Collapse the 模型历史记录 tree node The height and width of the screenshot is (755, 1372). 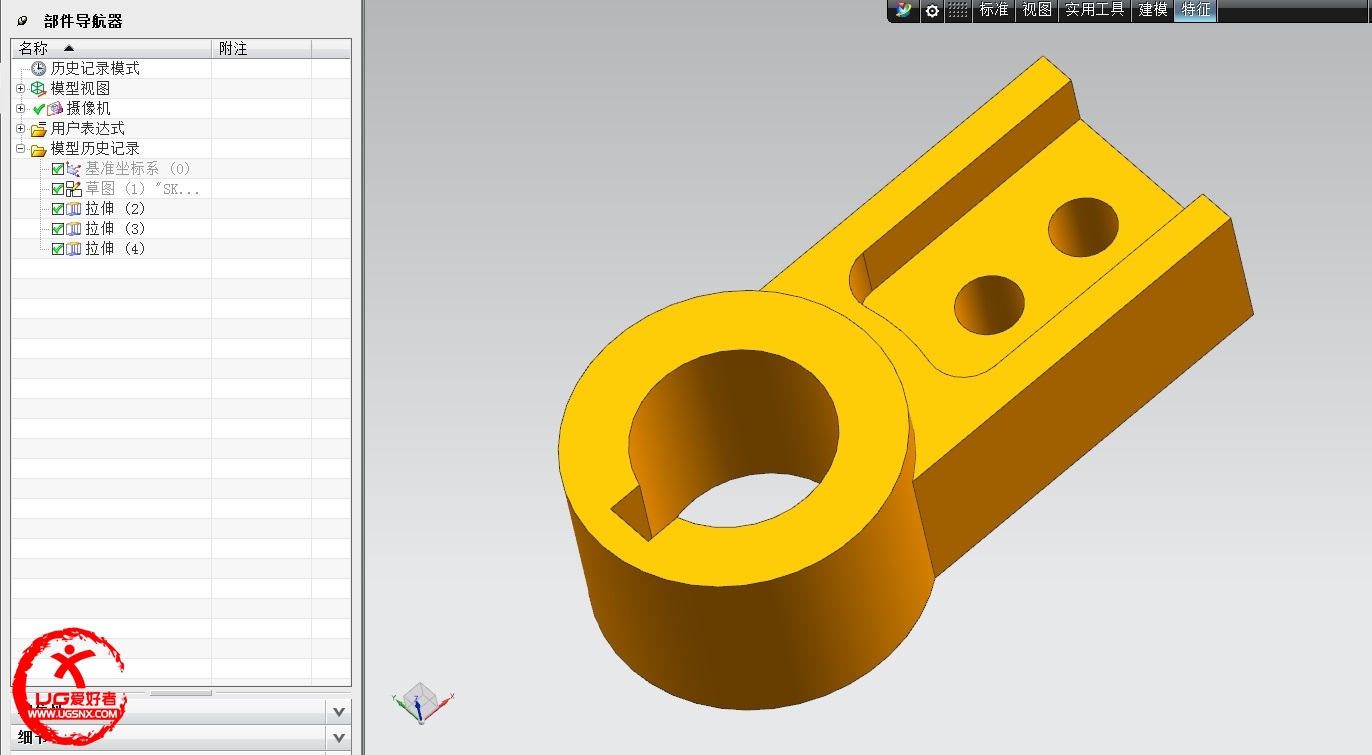(x=20, y=148)
